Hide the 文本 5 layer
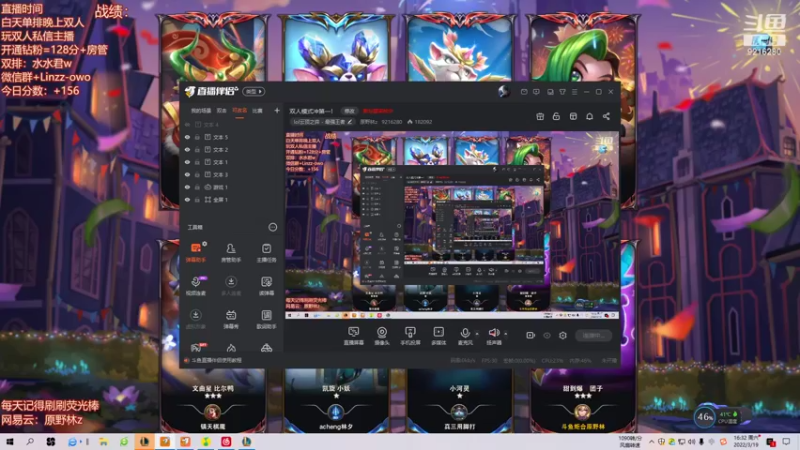This screenshot has height=450, width=800. 187,137
